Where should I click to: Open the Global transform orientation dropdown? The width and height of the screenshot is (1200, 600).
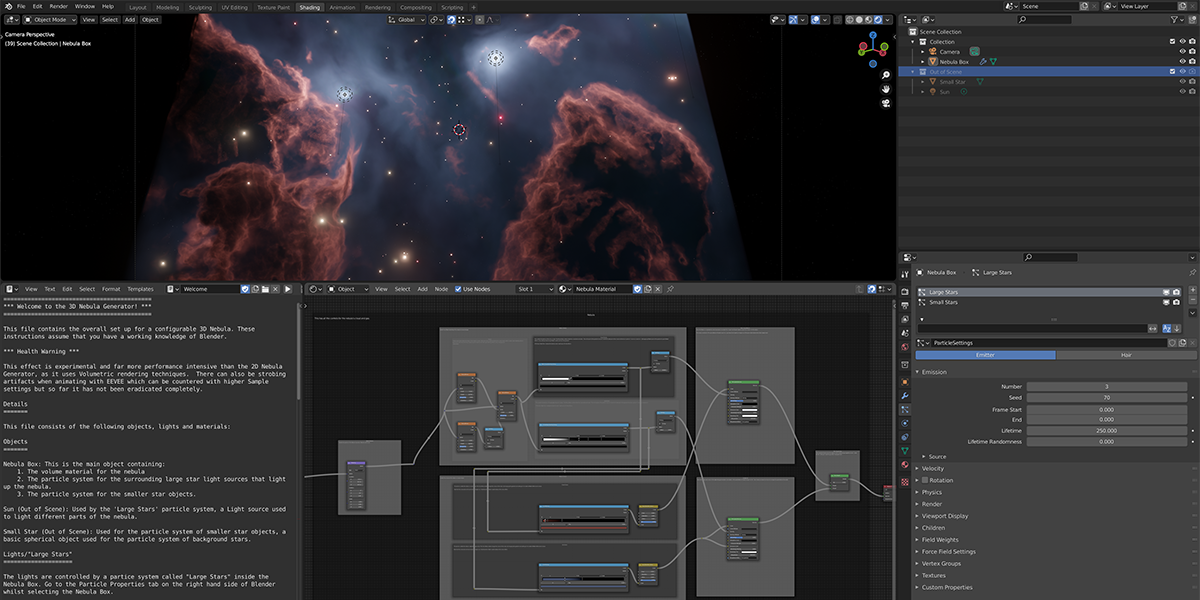[x=406, y=19]
